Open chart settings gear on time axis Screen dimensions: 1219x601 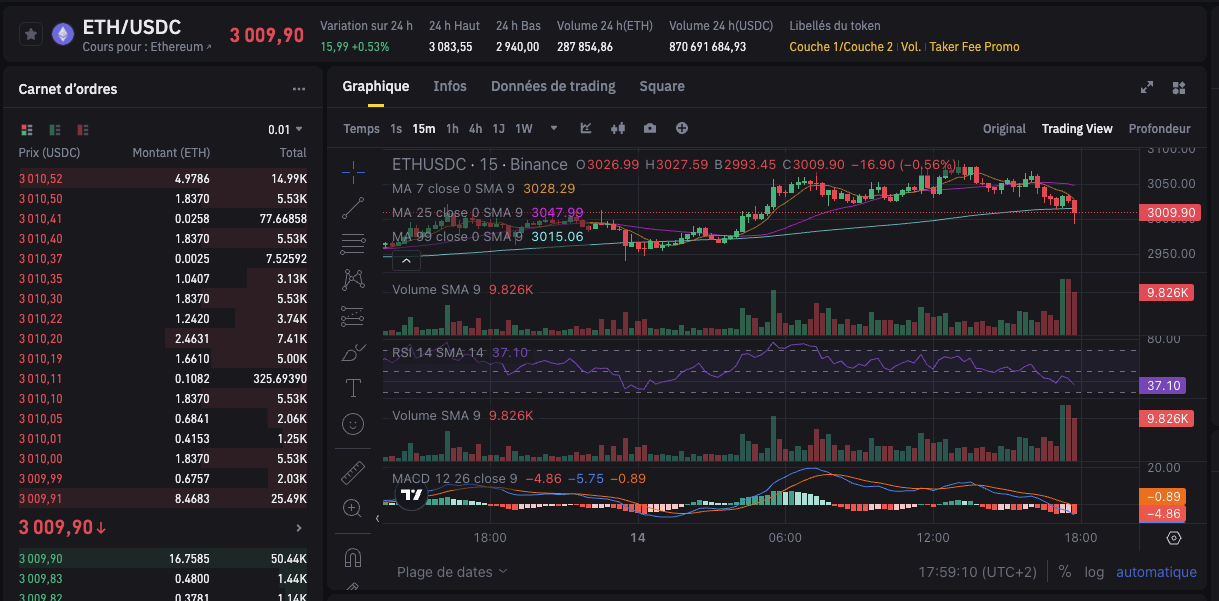tap(1174, 537)
